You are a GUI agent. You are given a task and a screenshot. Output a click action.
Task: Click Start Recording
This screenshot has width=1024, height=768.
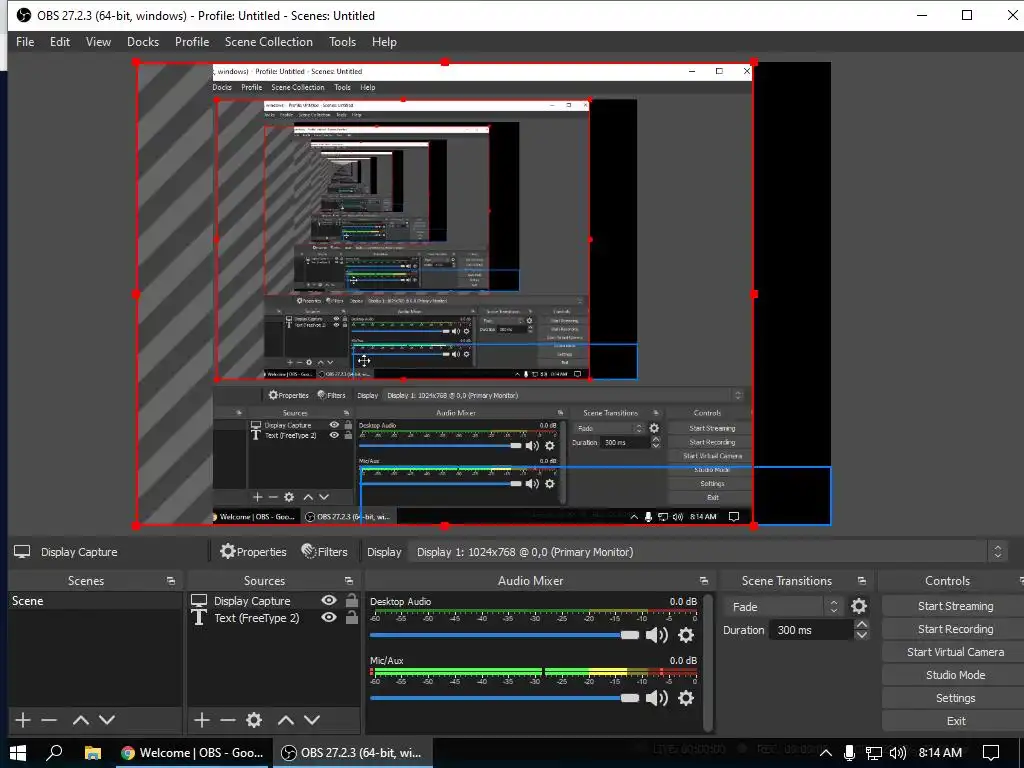point(955,629)
